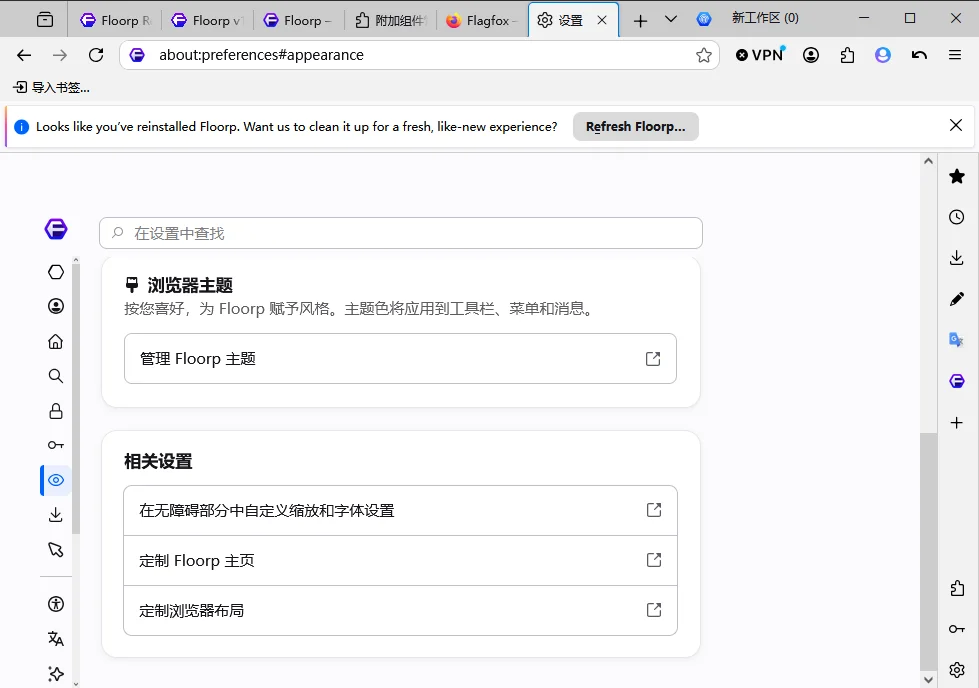The image size is (979, 688).
Task: Open the hamburger application menu
Action: pyautogui.click(x=955, y=55)
